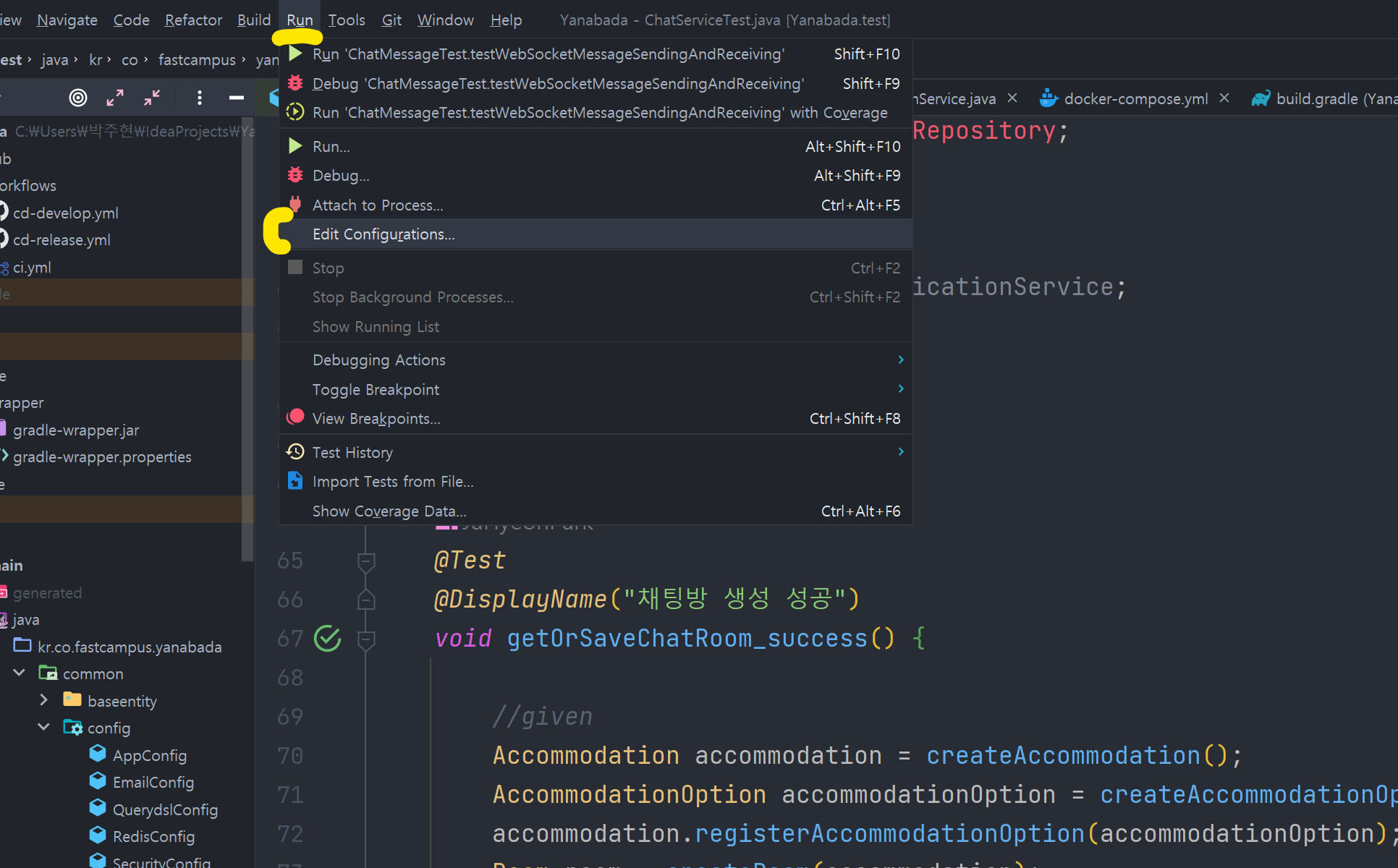
Task: Click the Collapse All icon in project panel
Action: [152, 98]
